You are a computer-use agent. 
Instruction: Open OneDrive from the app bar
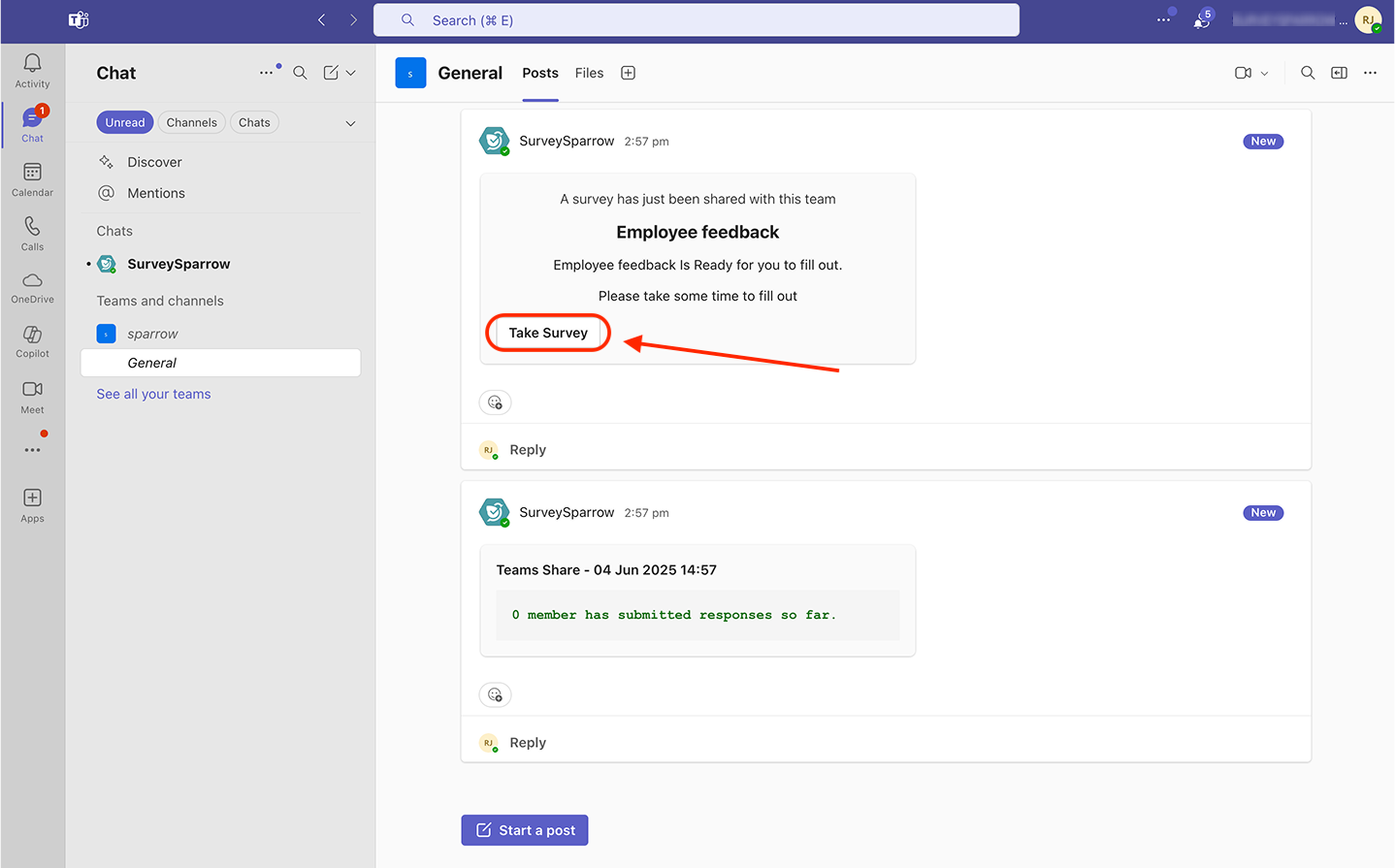tap(32, 287)
